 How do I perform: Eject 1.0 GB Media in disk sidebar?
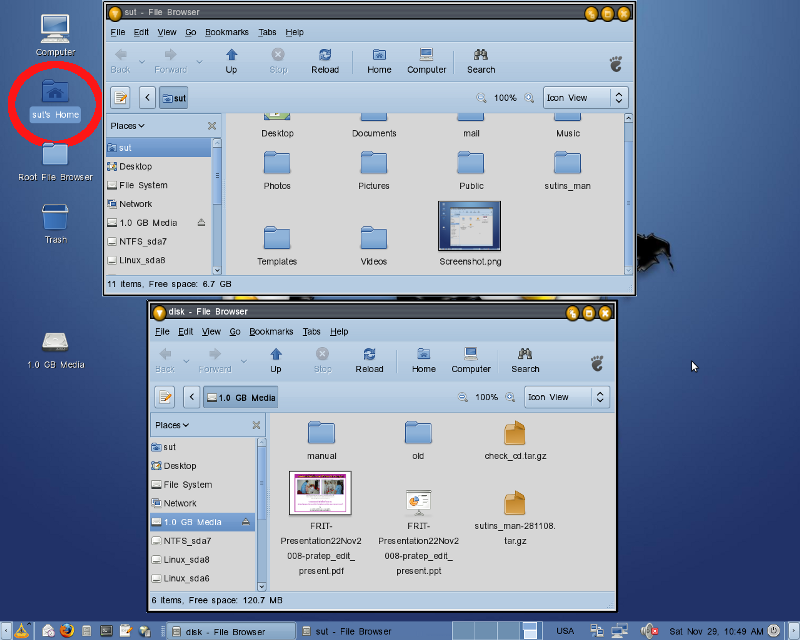tap(246, 522)
